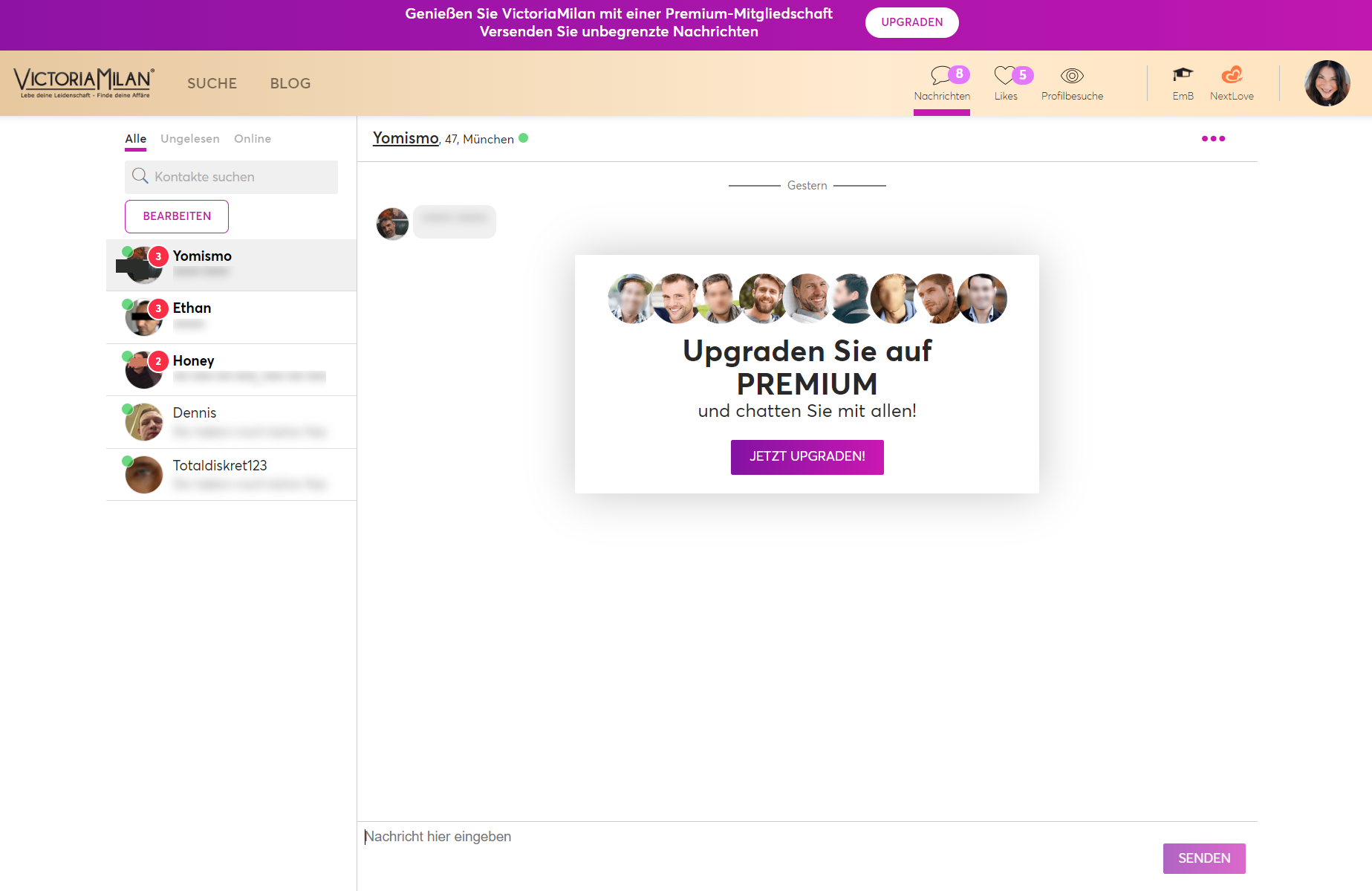Image resolution: width=1372 pixels, height=891 pixels.
Task: Click Dennis's avatar thumbnail
Action: coord(143,422)
